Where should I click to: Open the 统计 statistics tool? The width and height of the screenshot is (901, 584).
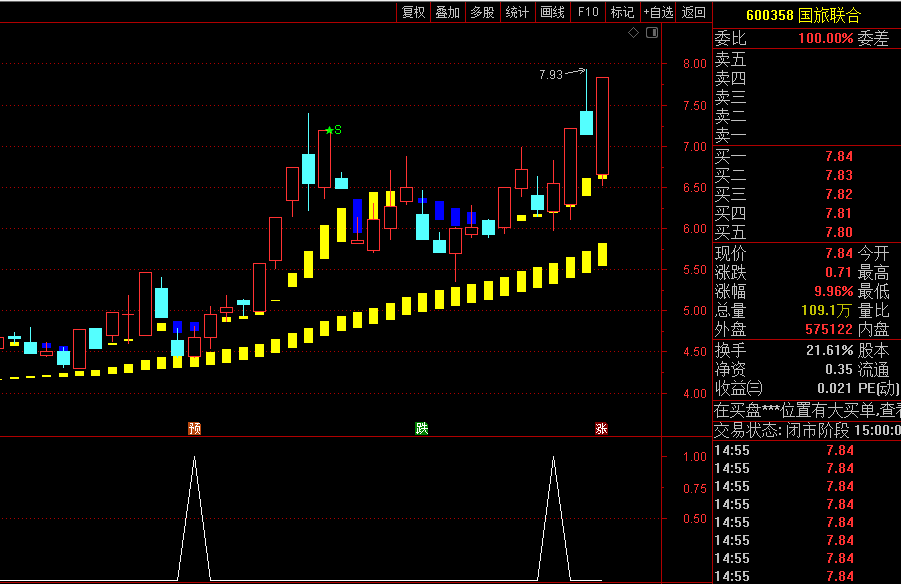(x=517, y=12)
